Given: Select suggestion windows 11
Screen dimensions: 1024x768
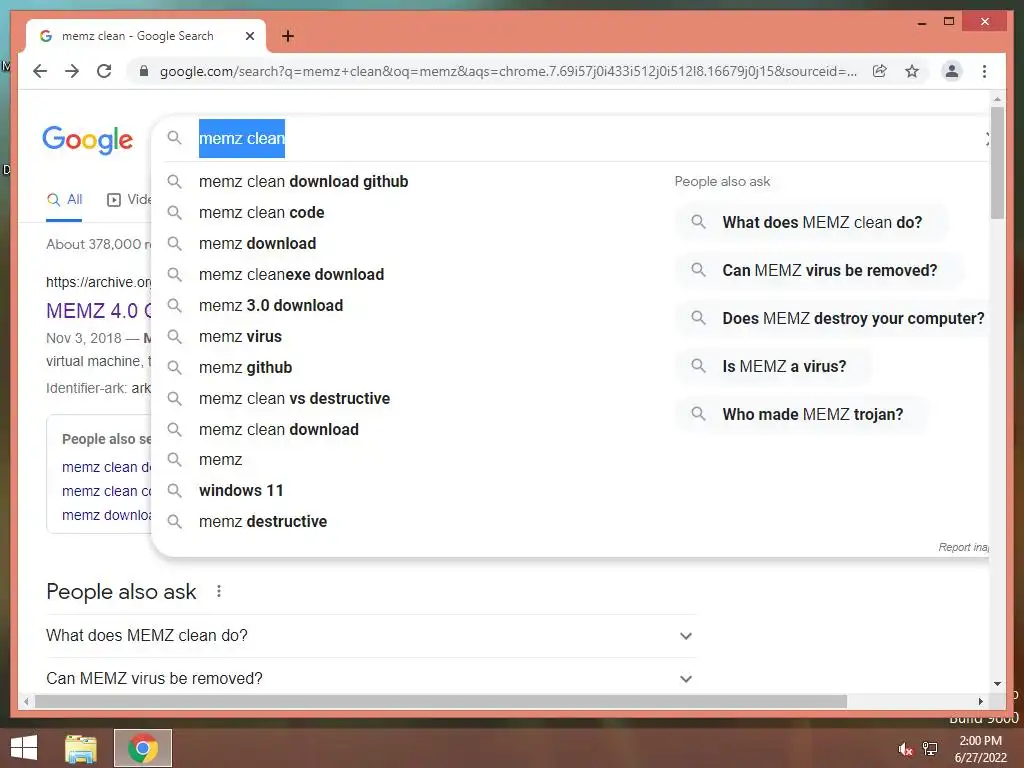Looking at the screenshot, I should 241,490.
